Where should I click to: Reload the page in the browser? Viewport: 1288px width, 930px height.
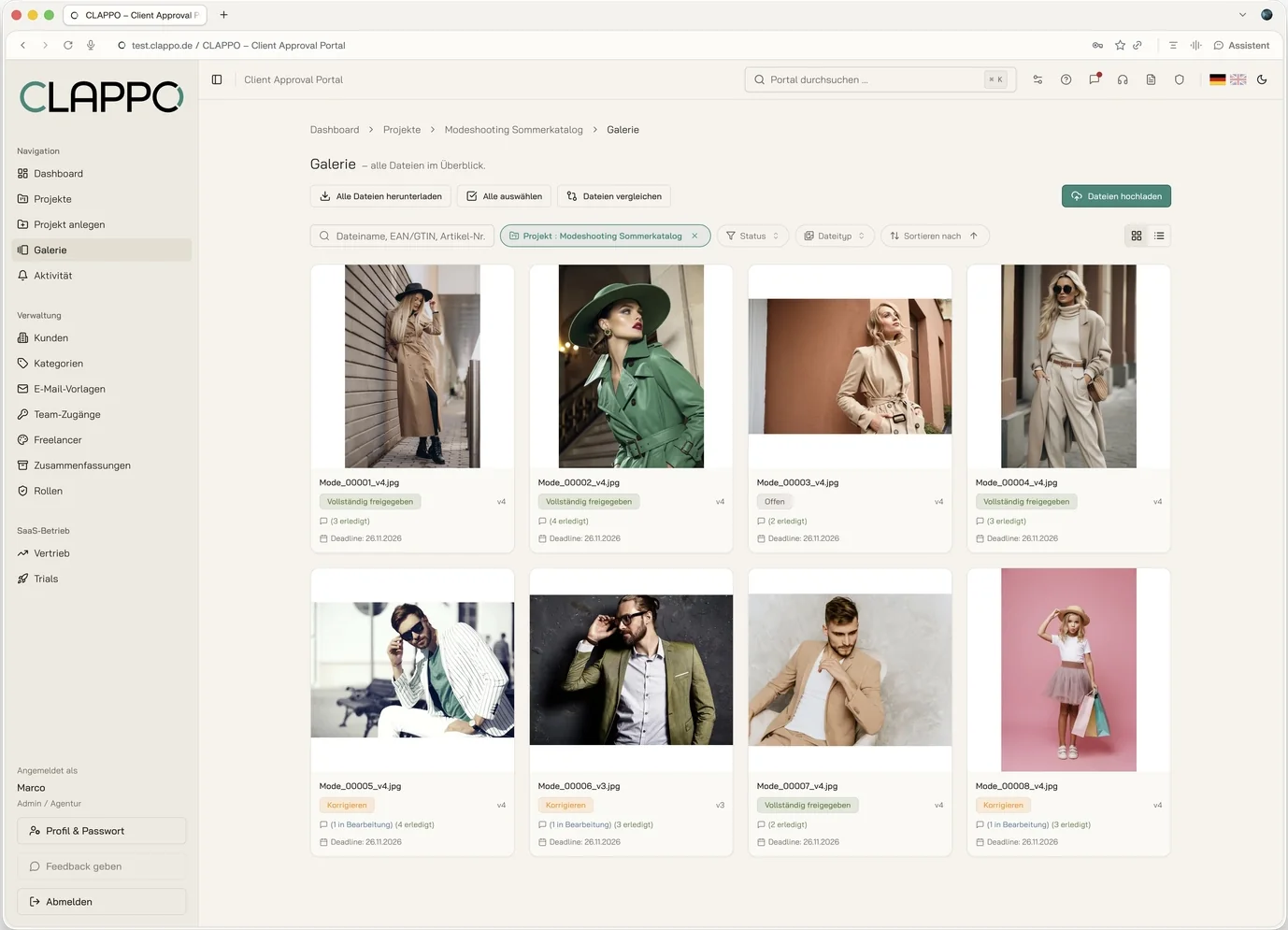pos(68,45)
